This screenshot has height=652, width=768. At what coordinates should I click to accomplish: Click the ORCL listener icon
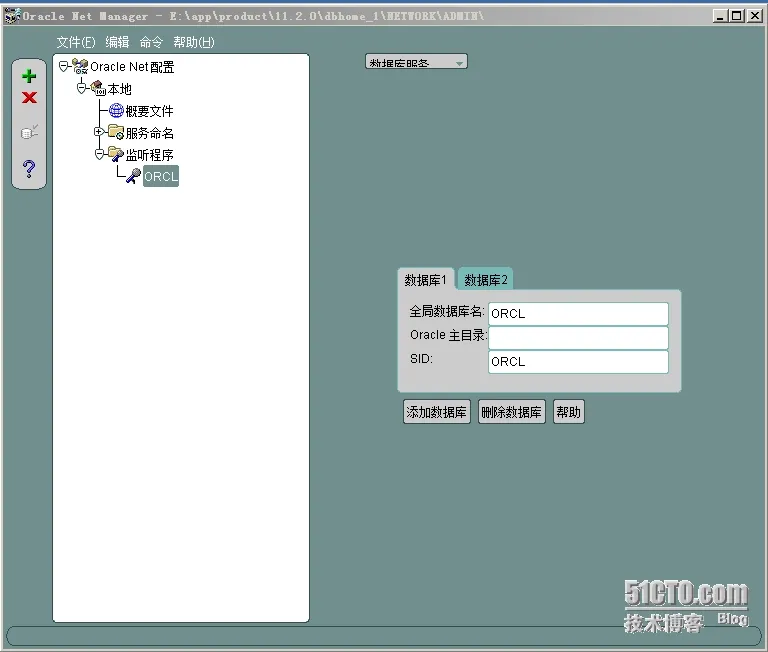coord(133,176)
